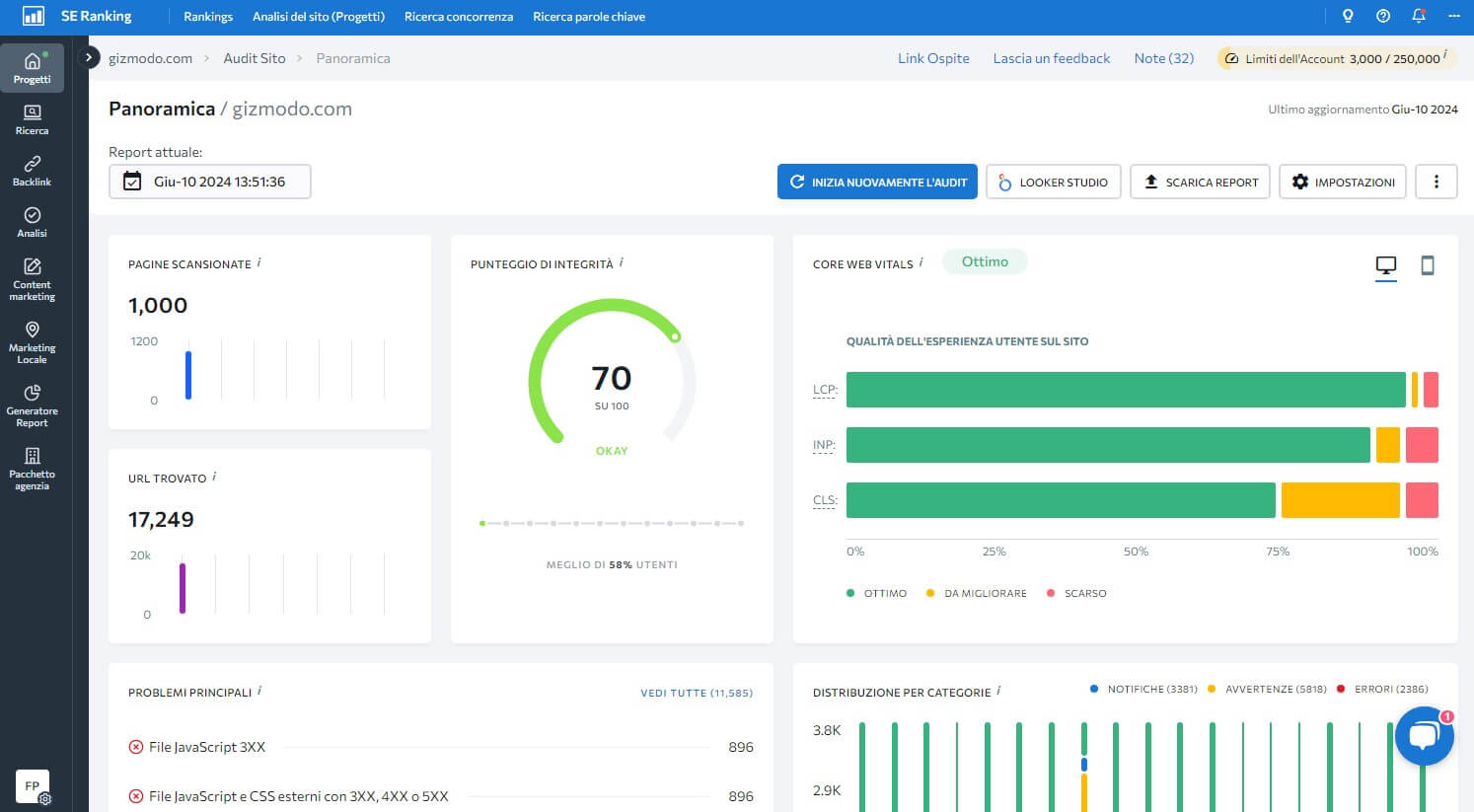Open Pacchetto agenzia in the sidebar
This screenshot has height=812, width=1474.
(32, 470)
